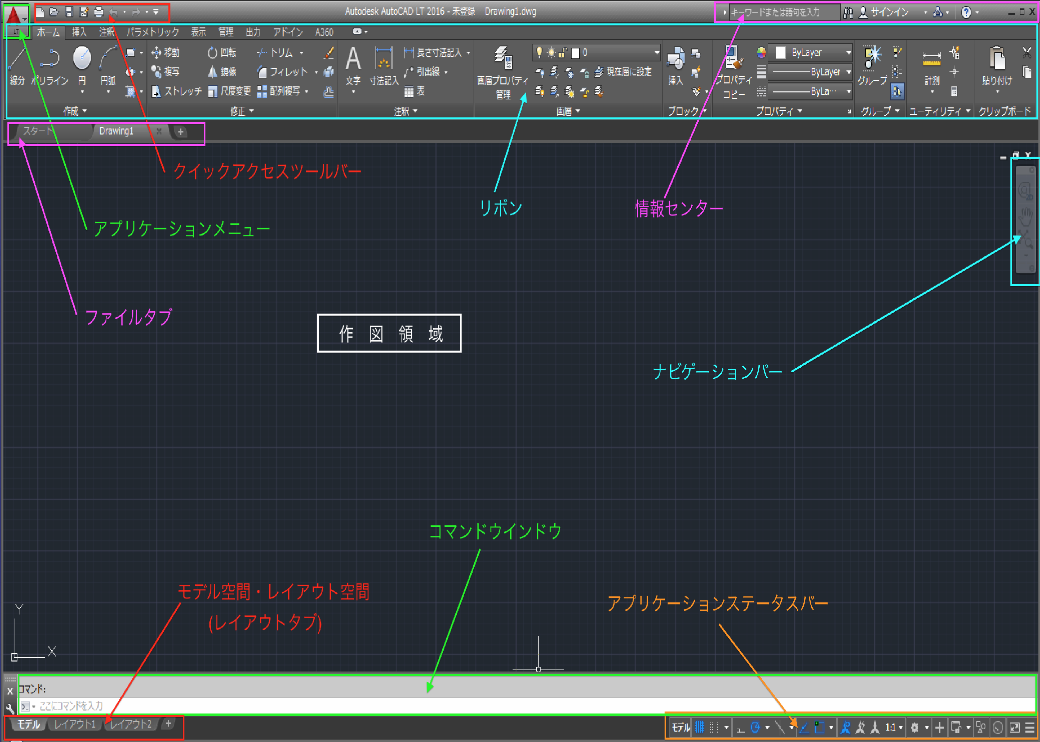The height and width of the screenshot is (742, 1040).
Task: Toggle Clean Screen icon in status bar
Action: click(1015, 727)
